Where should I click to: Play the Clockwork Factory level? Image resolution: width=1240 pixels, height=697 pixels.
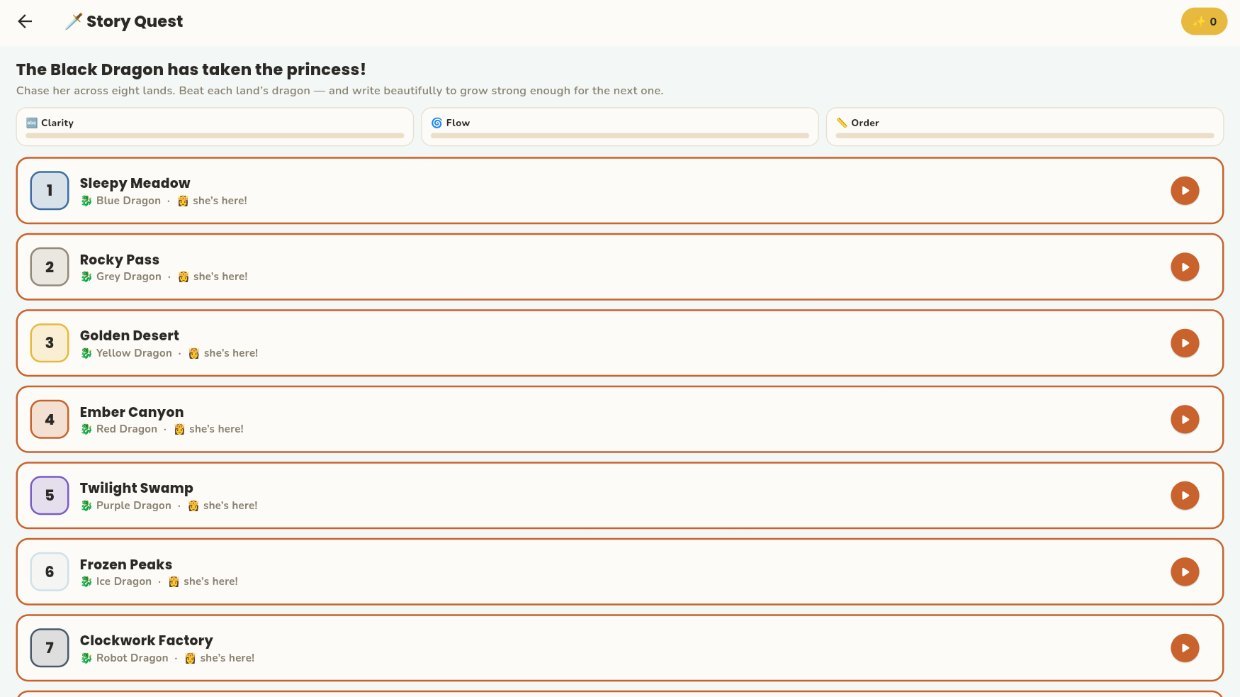click(1185, 648)
